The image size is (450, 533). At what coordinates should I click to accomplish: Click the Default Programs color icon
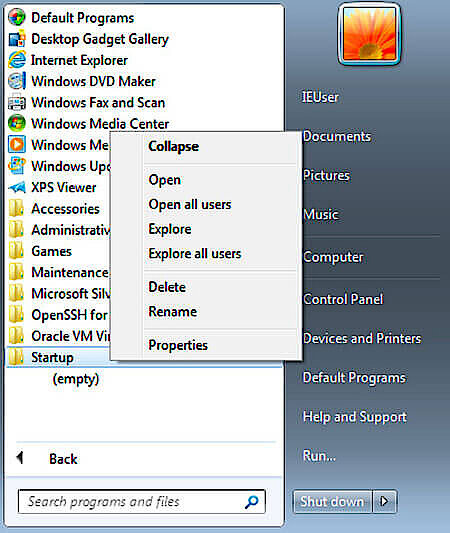tap(17, 17)
